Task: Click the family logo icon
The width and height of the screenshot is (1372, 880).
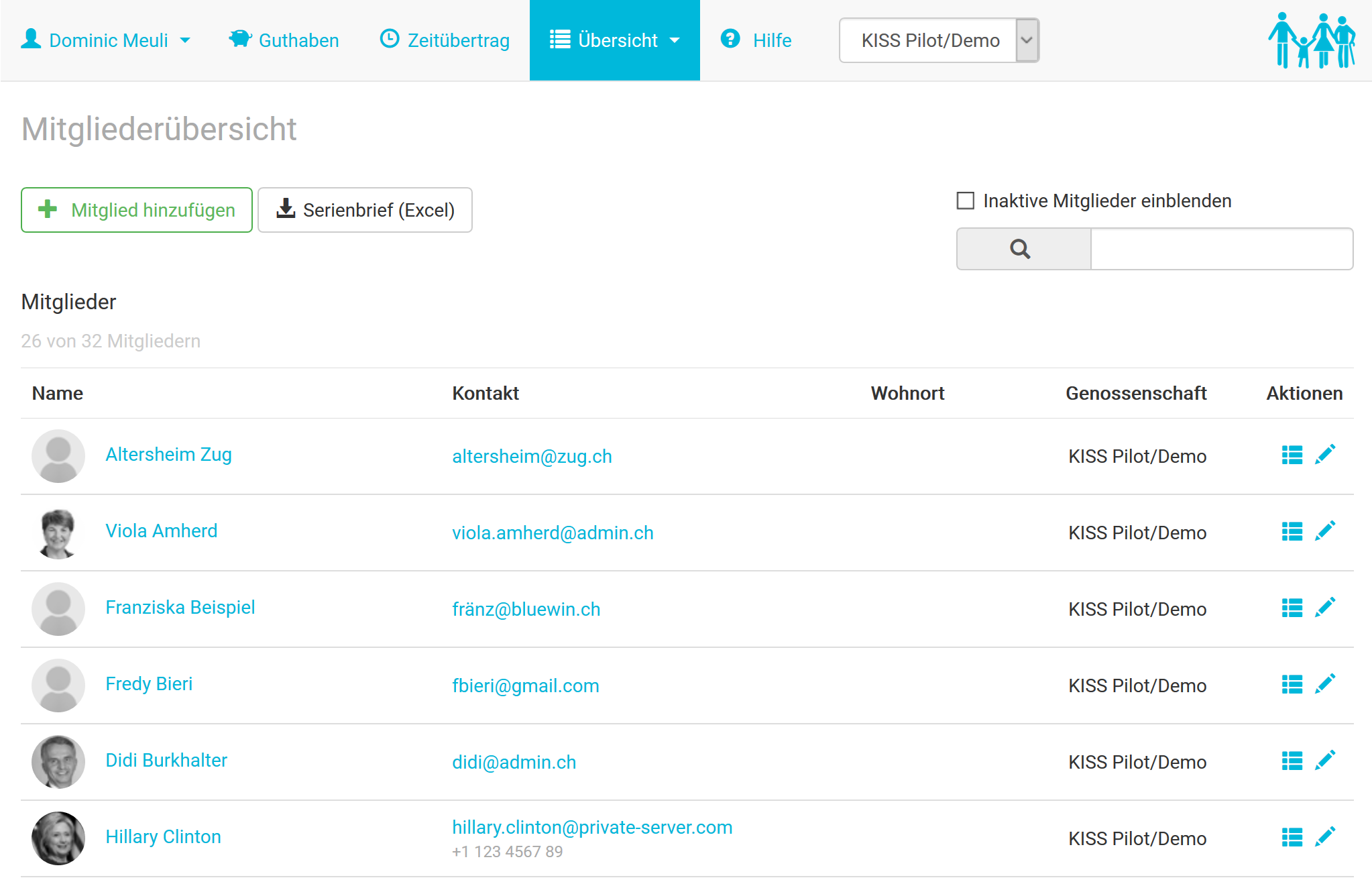Action: click(x=1311, y=40)
